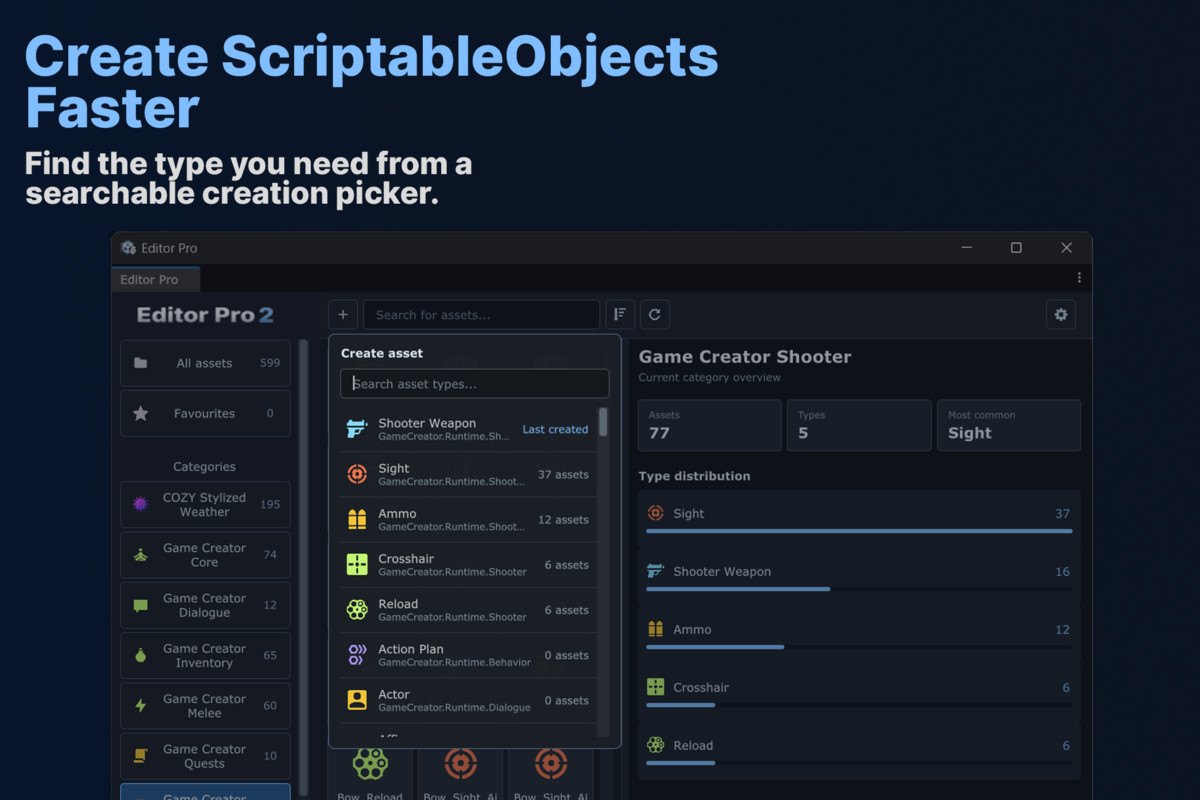Viewport: 1200px width, 800px height.
Task: Click the folder icon beside All assets
Action: [x=141, y=363]
